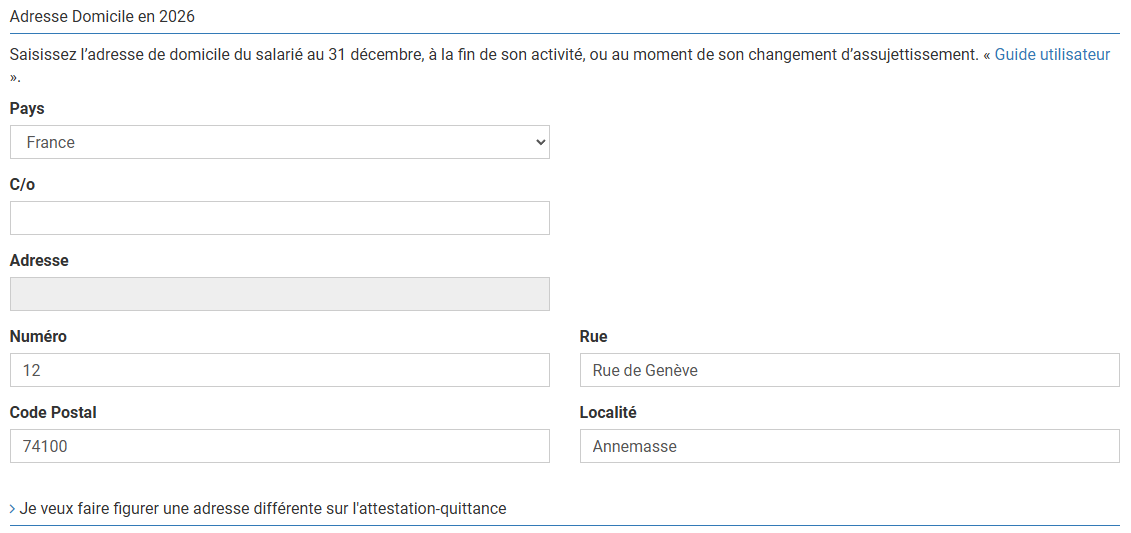Image resolution: width=1131 pixels, height=533 pixels.
Task: Click the Code Postal field showing 74100
Action: (279, 446)
